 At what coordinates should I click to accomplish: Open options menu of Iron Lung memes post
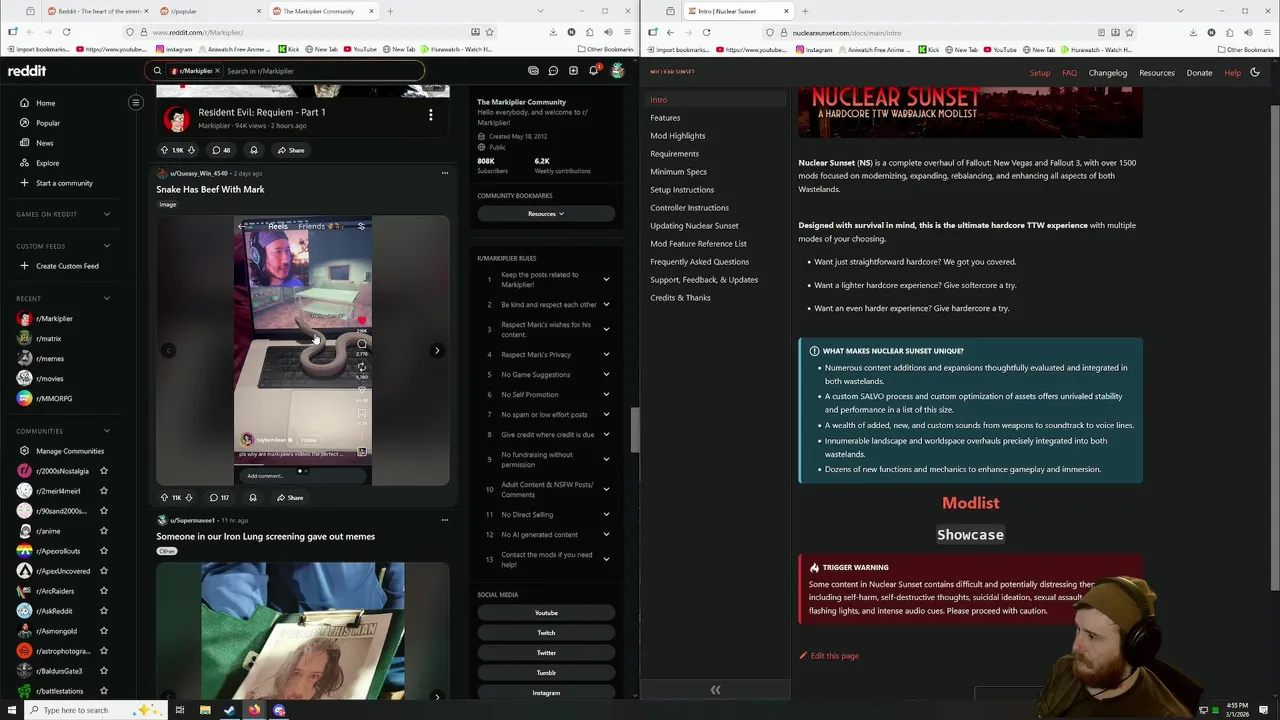pos(445,520)
